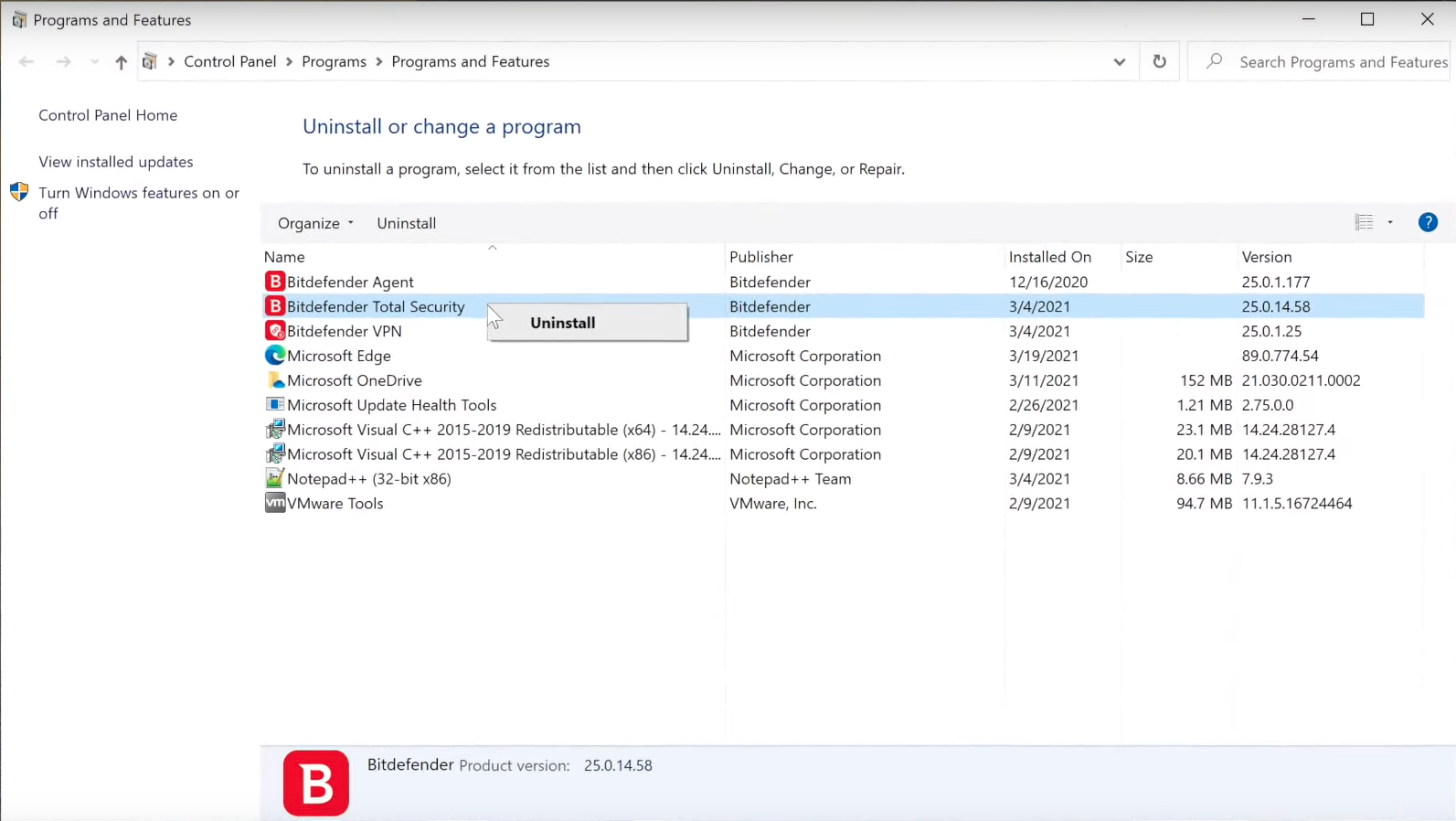The height and width of the screenshot is (821, 1456).
Task: Click the Microsoft Edge icon in list
Action: 274,356
